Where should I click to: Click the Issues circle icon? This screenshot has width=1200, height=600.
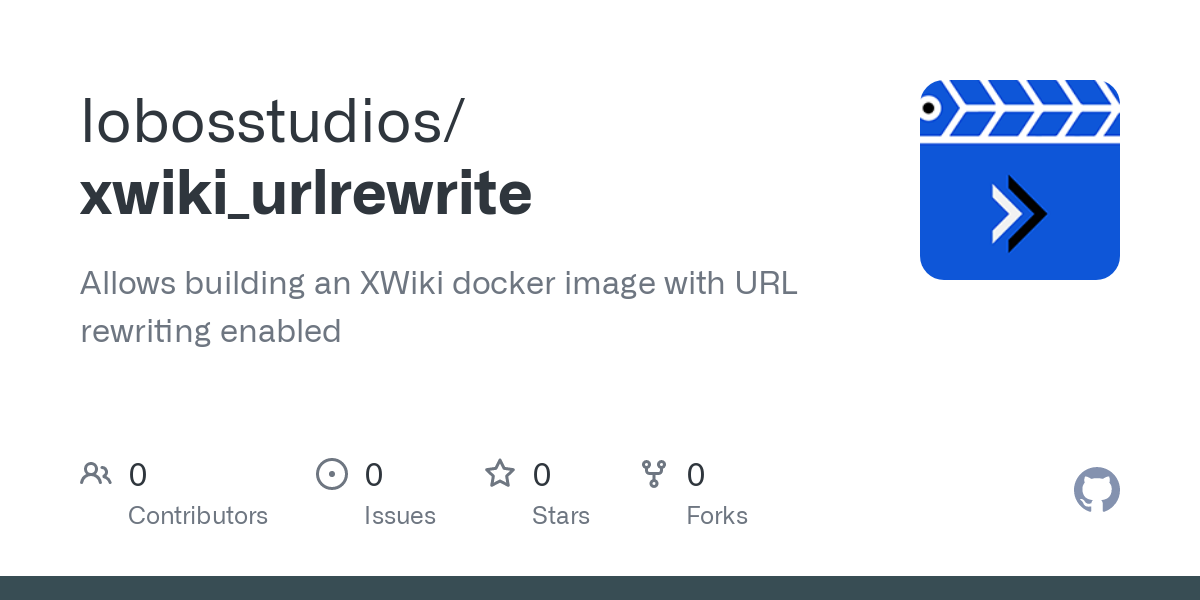pos(332,474)
